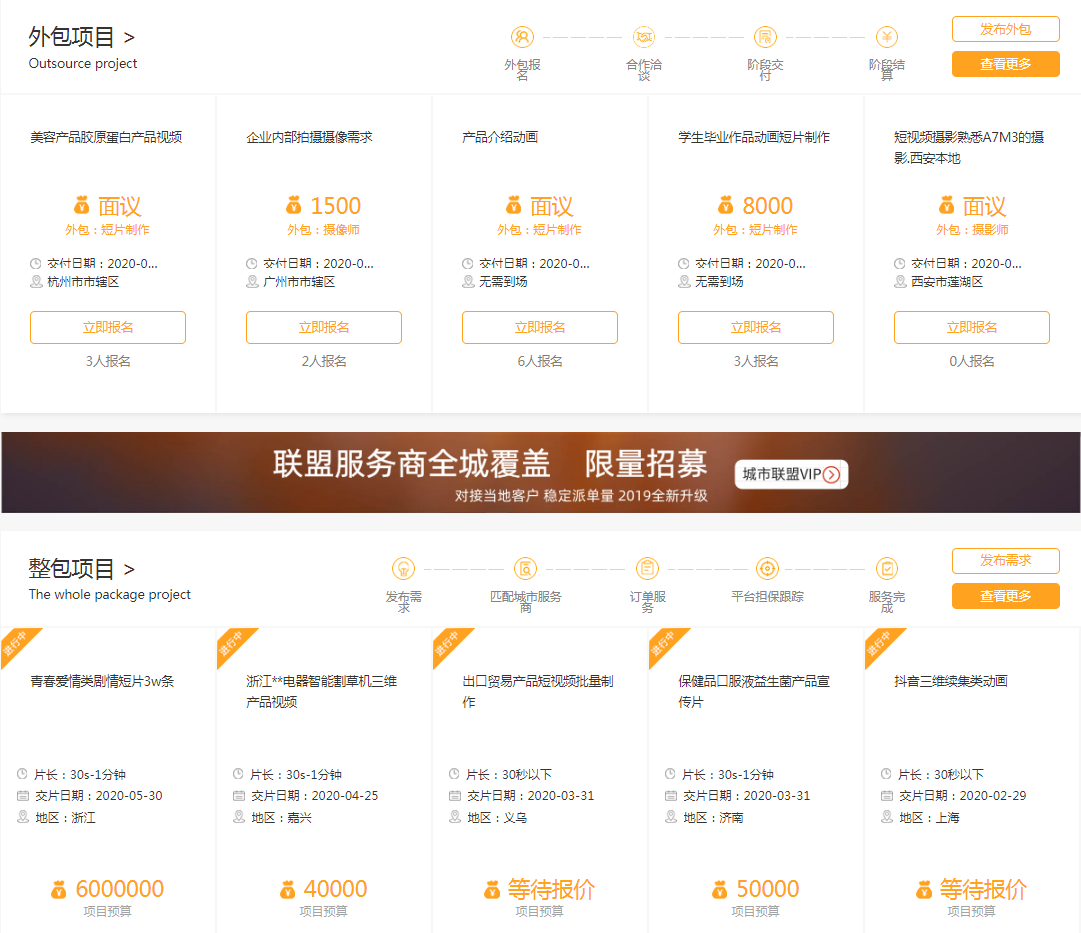This screenshot has width=1081, height=933.
Task: Click the 外包报名 process step icon
Action: click(x=522, y=36)
